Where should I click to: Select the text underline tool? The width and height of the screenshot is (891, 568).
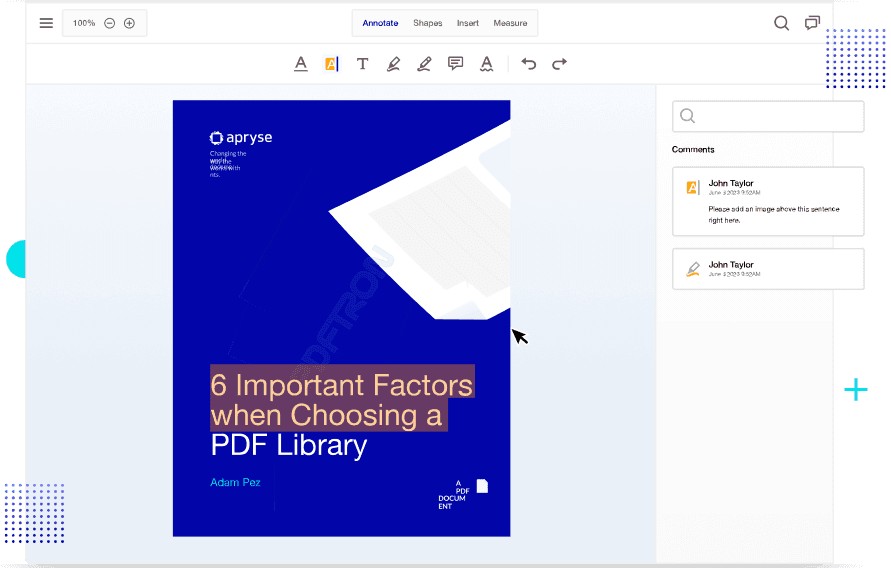point(301,64)
